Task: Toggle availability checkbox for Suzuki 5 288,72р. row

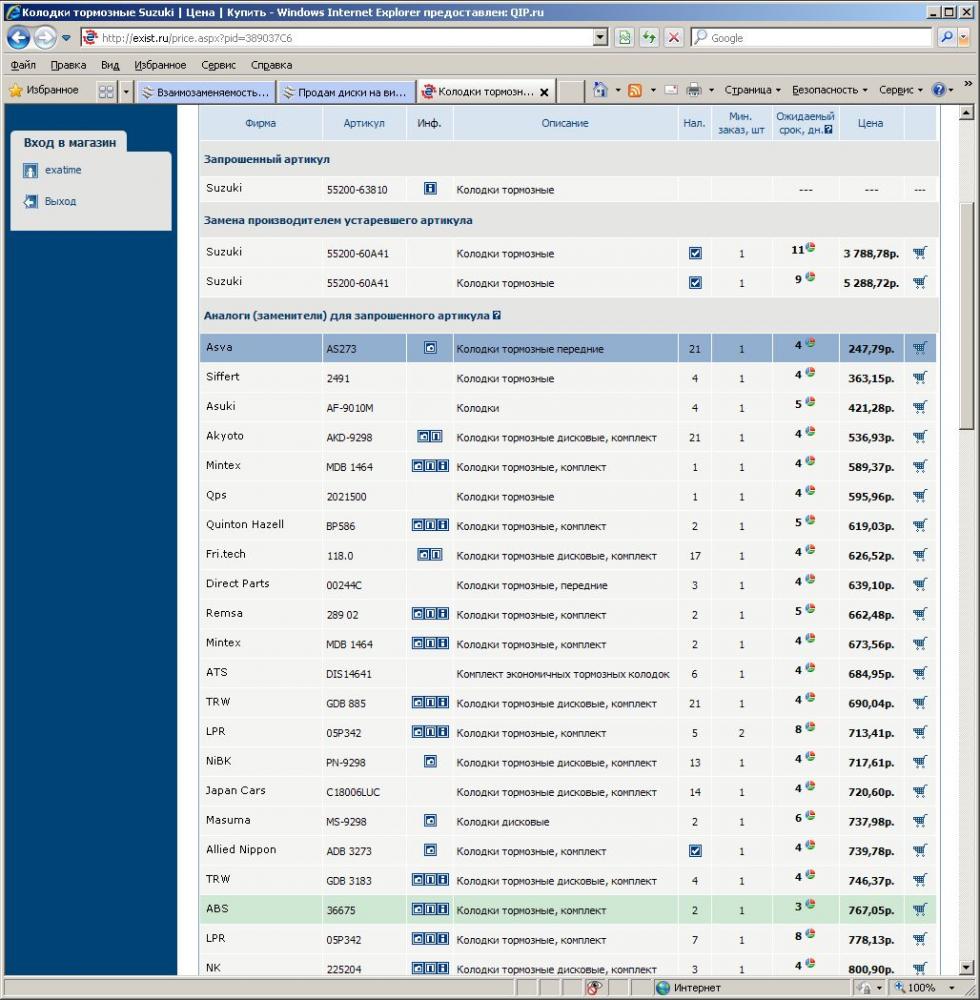Action: tap(695, 283)
